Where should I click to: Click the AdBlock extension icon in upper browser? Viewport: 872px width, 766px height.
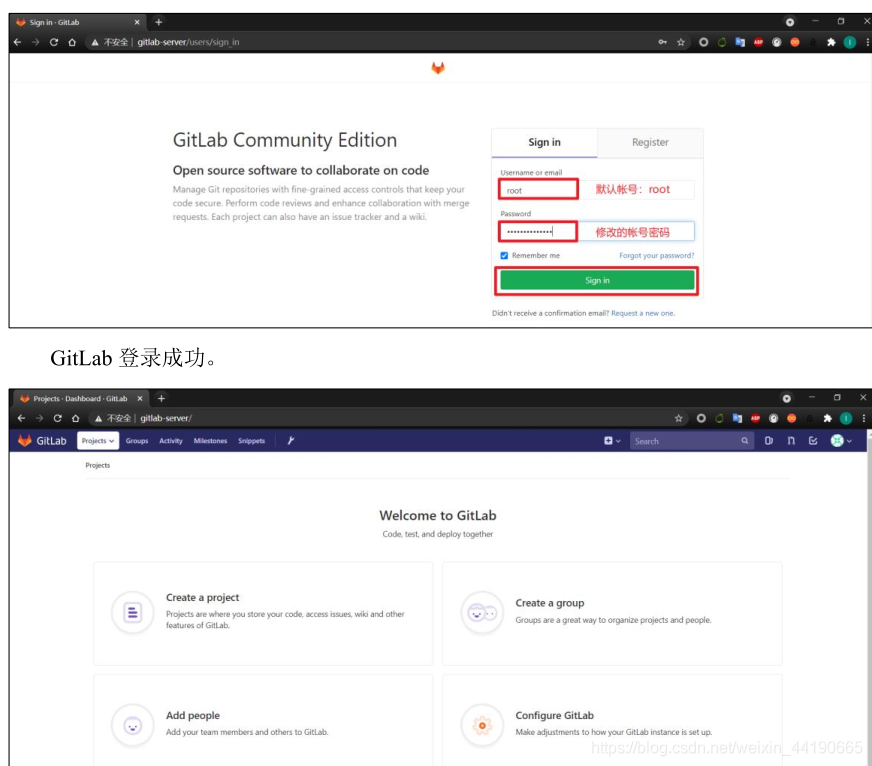coord(758,42)
